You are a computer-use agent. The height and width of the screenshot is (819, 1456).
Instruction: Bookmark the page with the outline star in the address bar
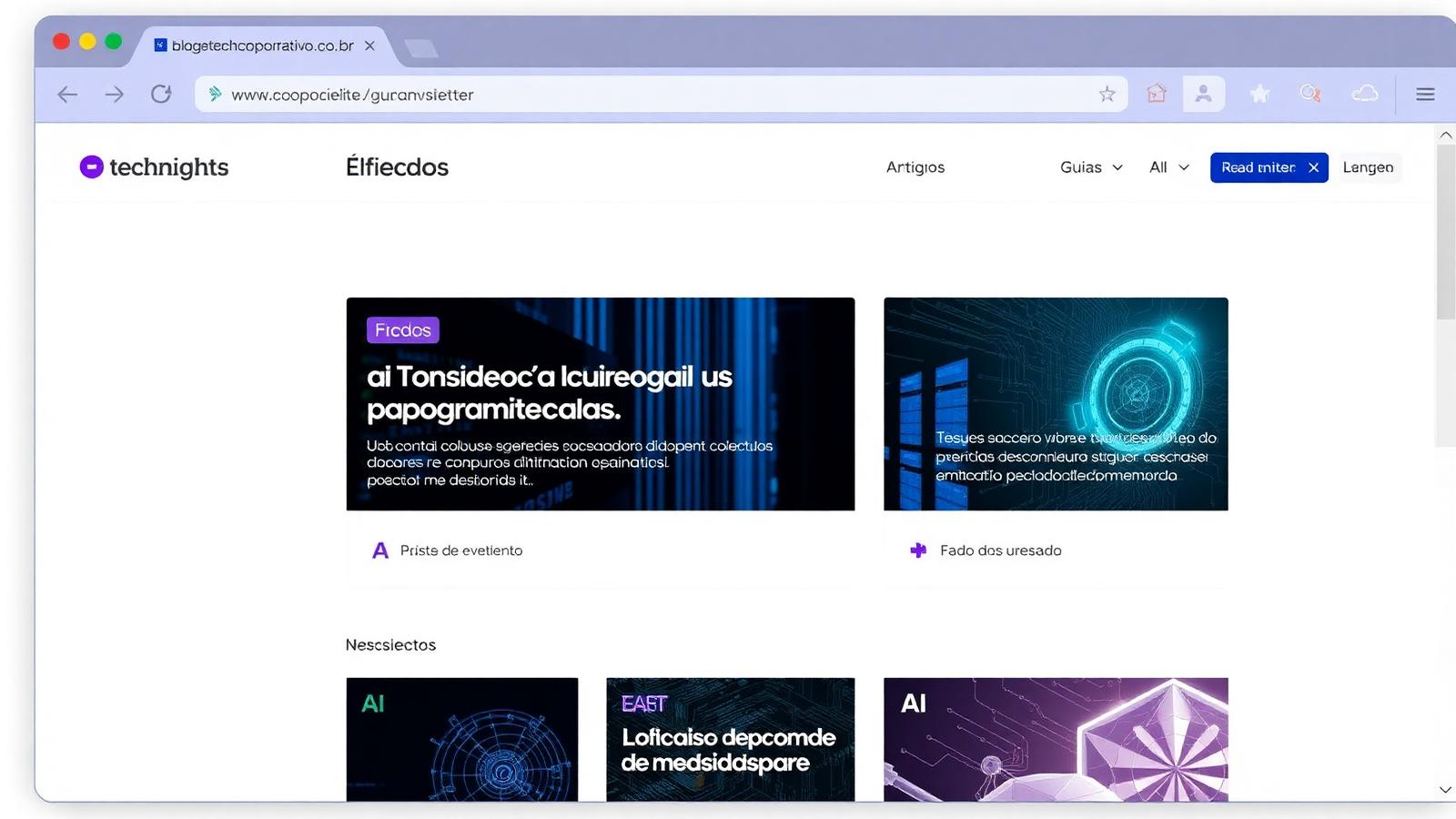point(1107,94)
